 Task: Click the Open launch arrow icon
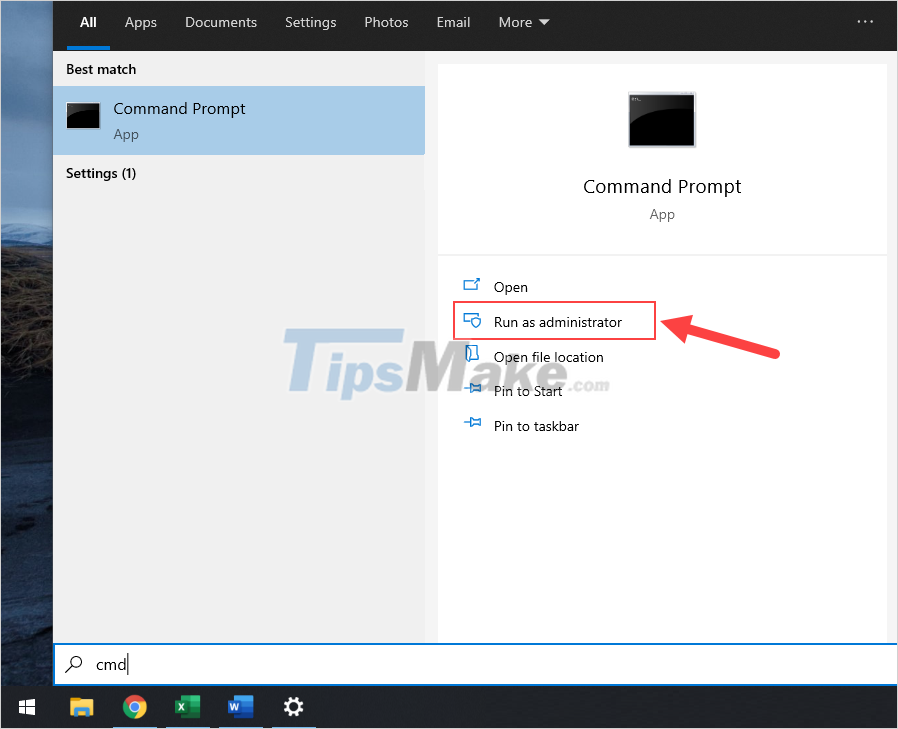click(x=470, y=286)
